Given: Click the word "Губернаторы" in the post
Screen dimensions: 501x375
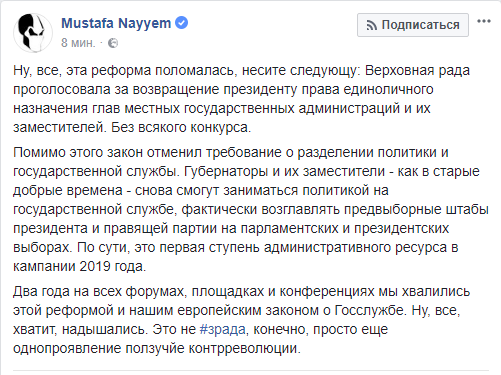Looking at the screenshot, I should click(226, 171).
